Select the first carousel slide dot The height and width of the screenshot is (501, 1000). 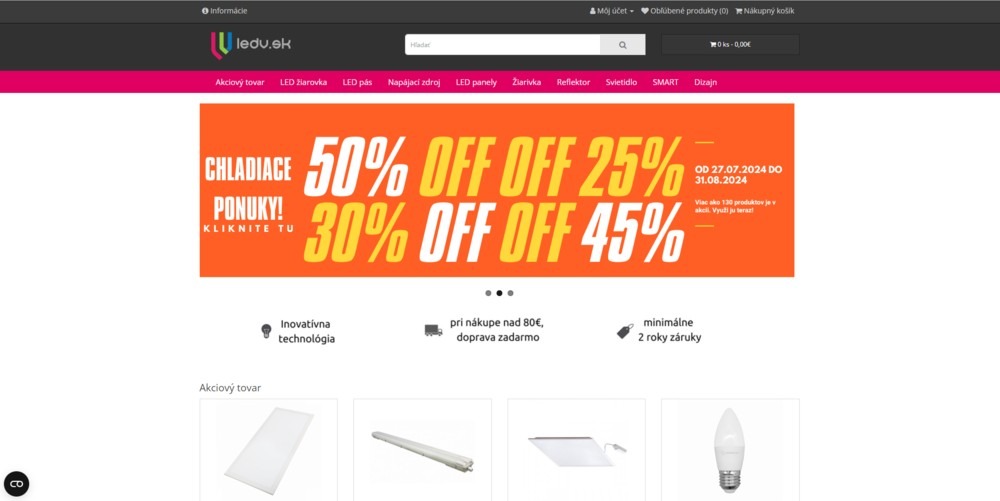pos(489,293)
